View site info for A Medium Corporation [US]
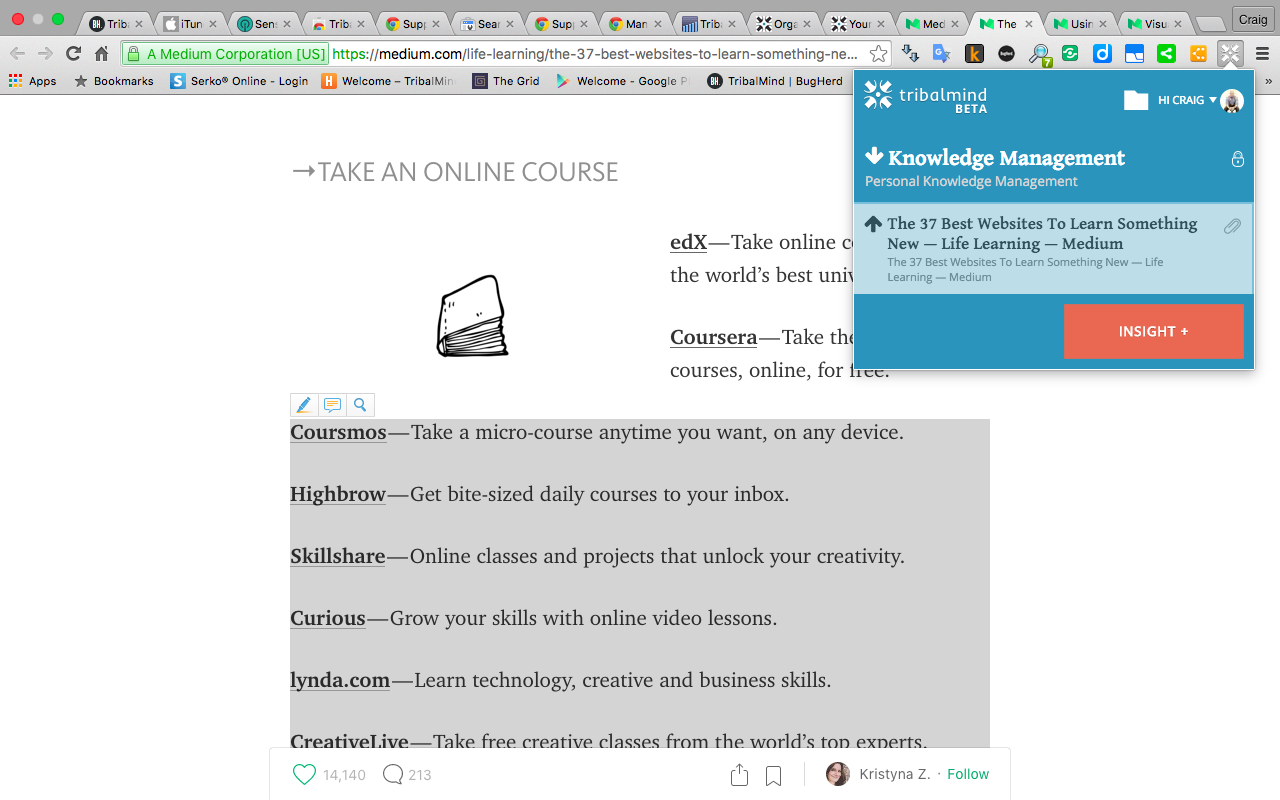This screenshot has height=800, width=1280. point(226,54)
